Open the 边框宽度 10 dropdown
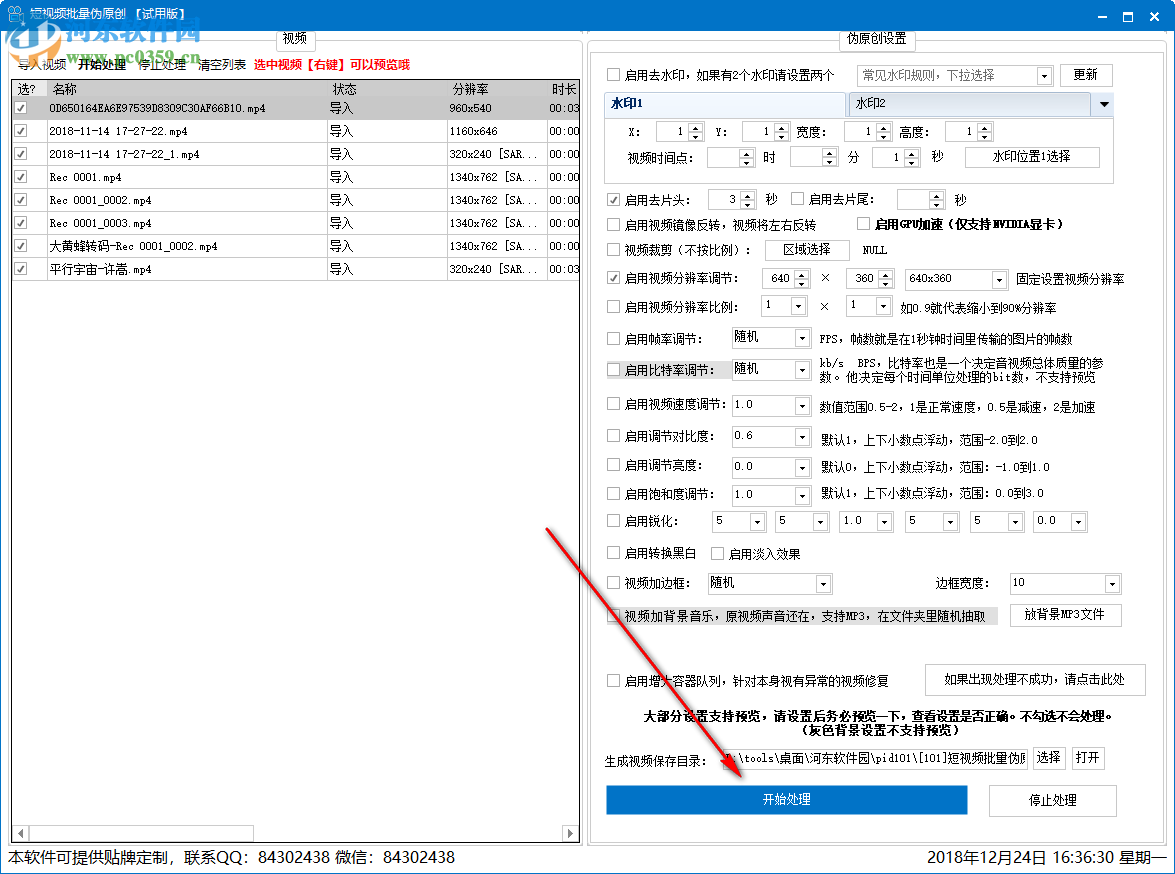Image resolution: width=1175 pixels, height=874 pixels. (x=1112, y=584)
